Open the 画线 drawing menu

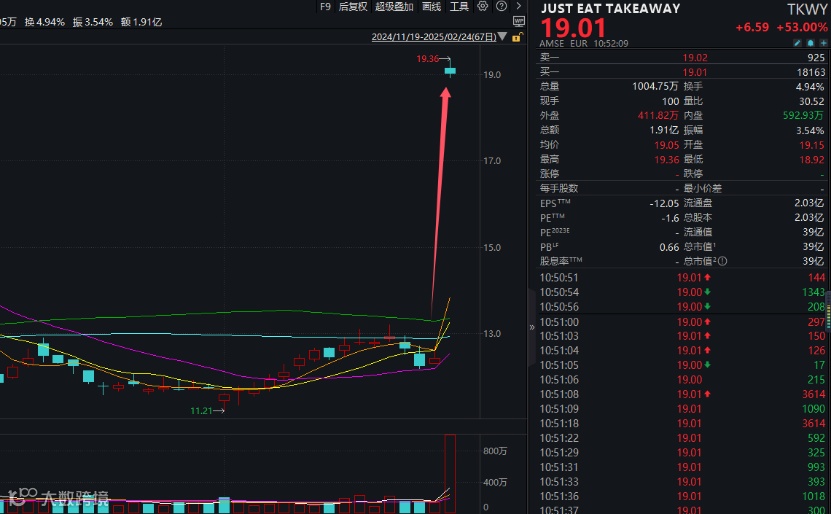tap(431, 6)
